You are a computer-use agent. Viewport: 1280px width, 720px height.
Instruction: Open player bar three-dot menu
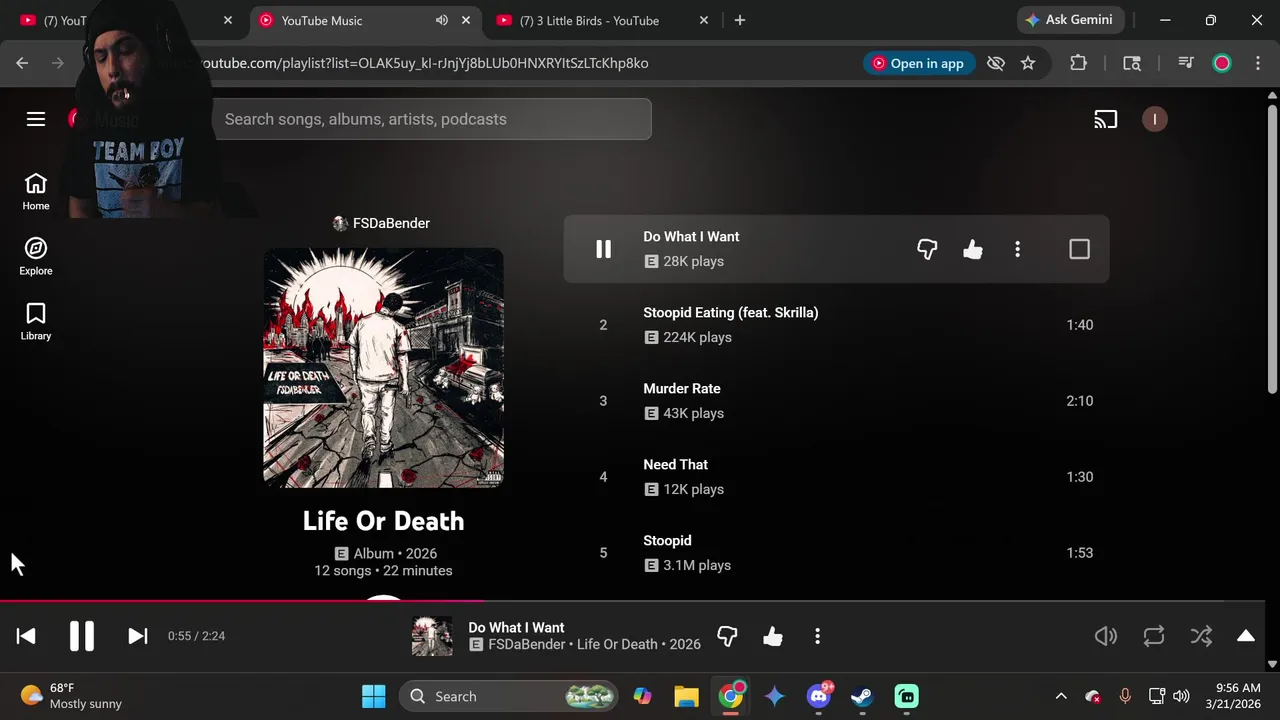(817, 636)
